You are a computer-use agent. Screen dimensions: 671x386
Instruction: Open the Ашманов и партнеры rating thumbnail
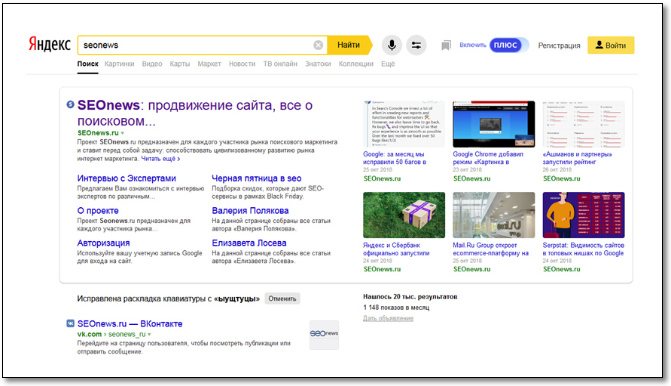click(x=584, y=124)
